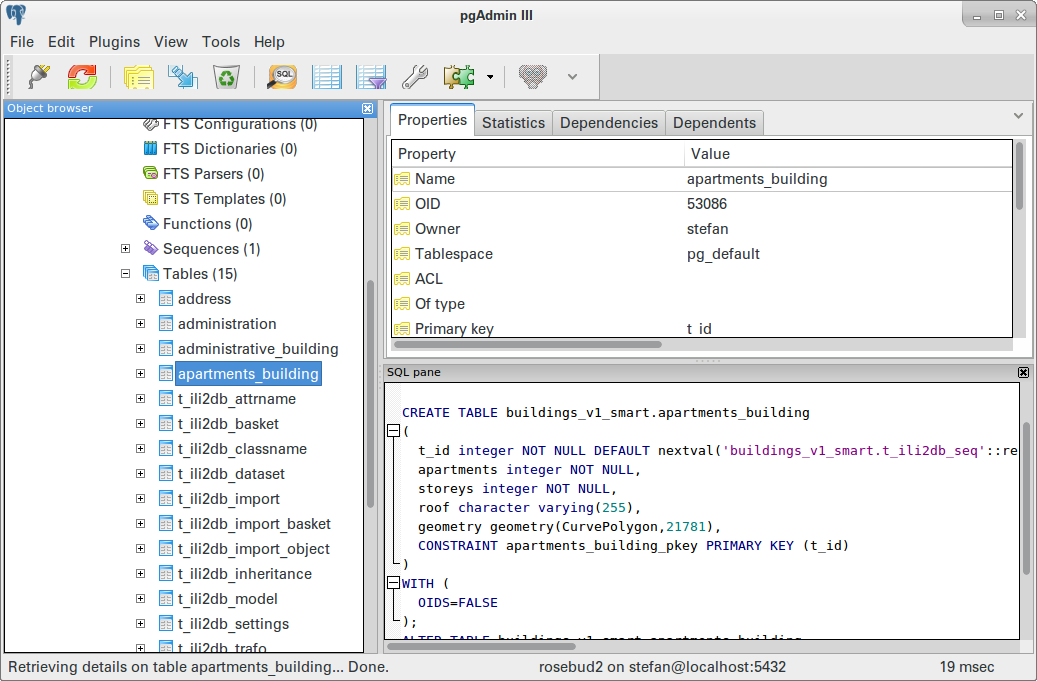The image size is (1037, 681).
Task: Open the File menu
Action: pos(22,42)
